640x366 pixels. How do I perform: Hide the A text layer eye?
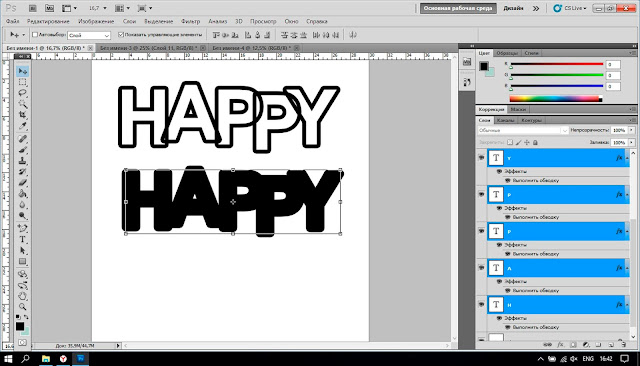point(482,268)
